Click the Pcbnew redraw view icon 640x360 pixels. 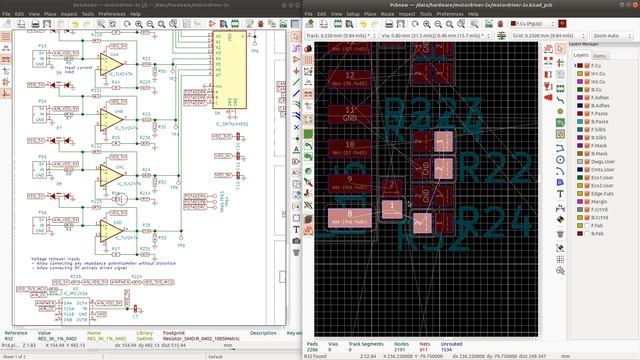(x=415, y=24)
